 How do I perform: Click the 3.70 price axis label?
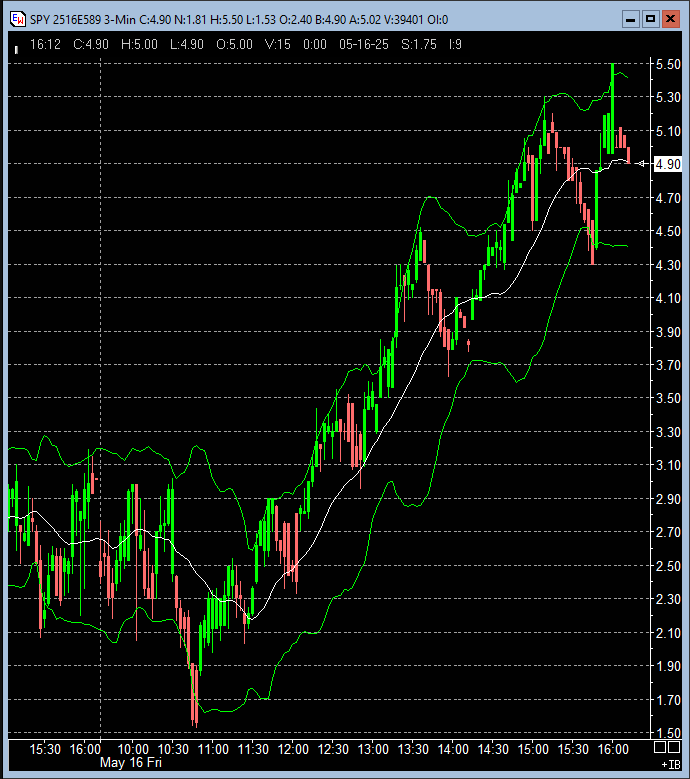668,365
